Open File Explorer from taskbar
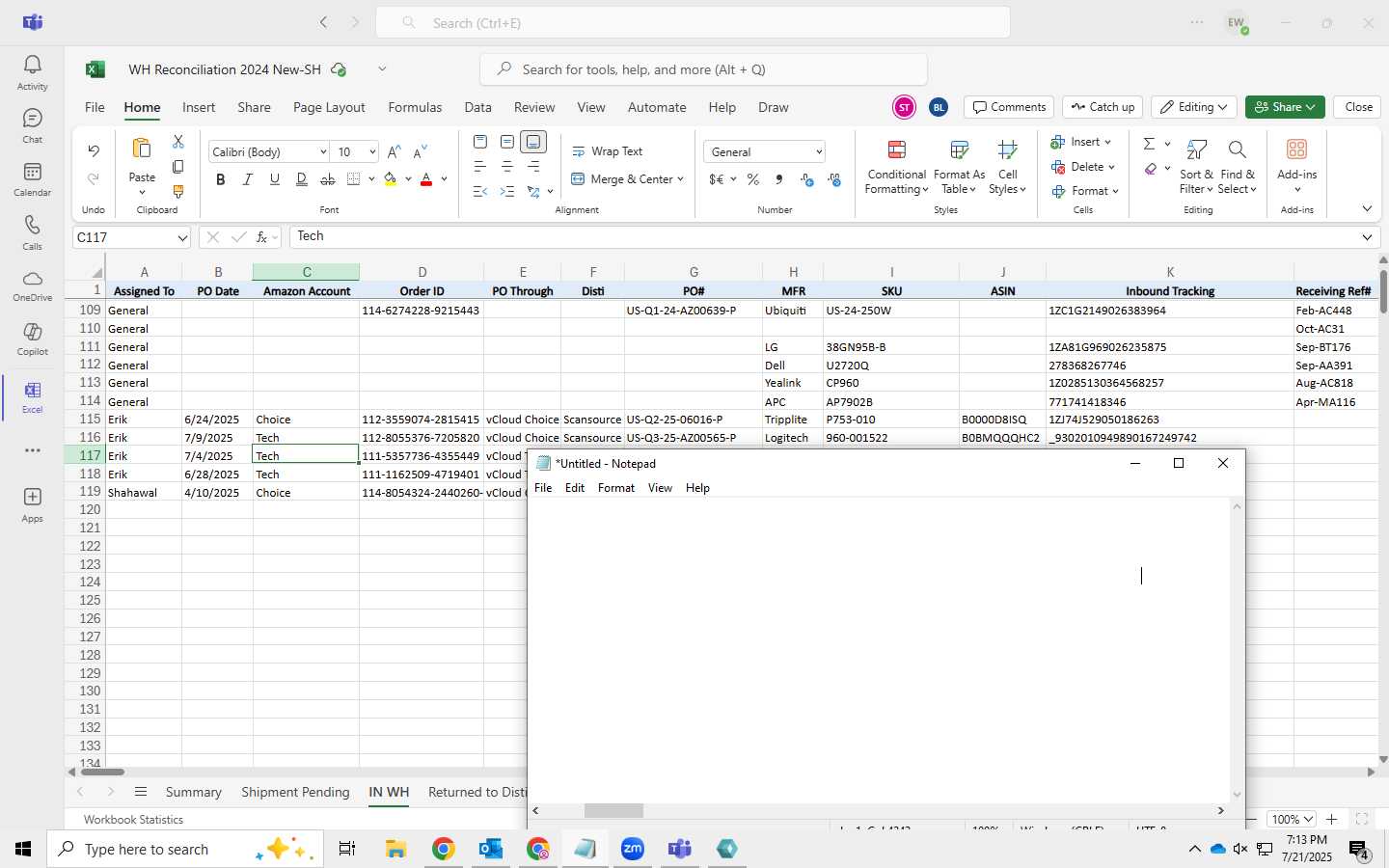The image size is (1389, 868). (395, 849)
